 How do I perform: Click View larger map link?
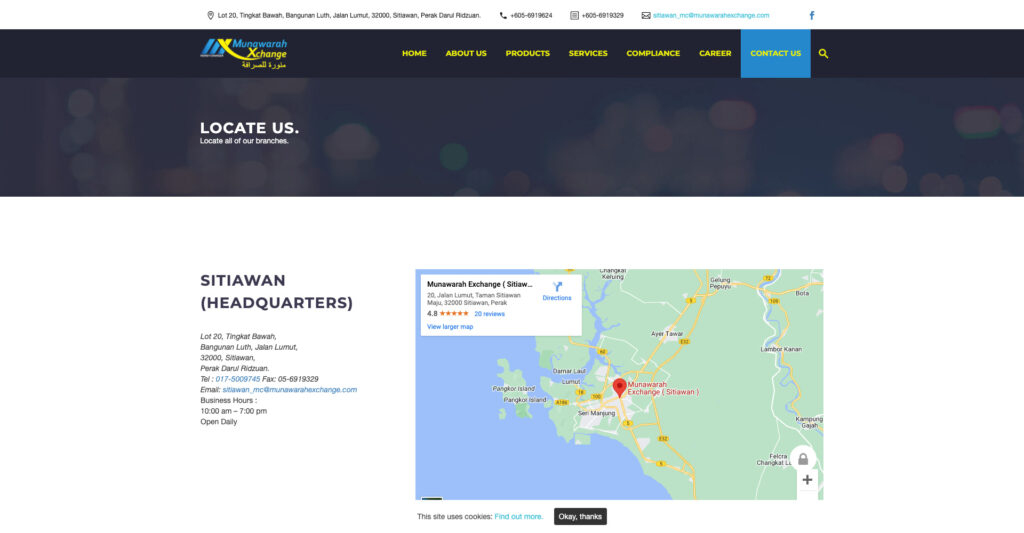tap(450, 327)
